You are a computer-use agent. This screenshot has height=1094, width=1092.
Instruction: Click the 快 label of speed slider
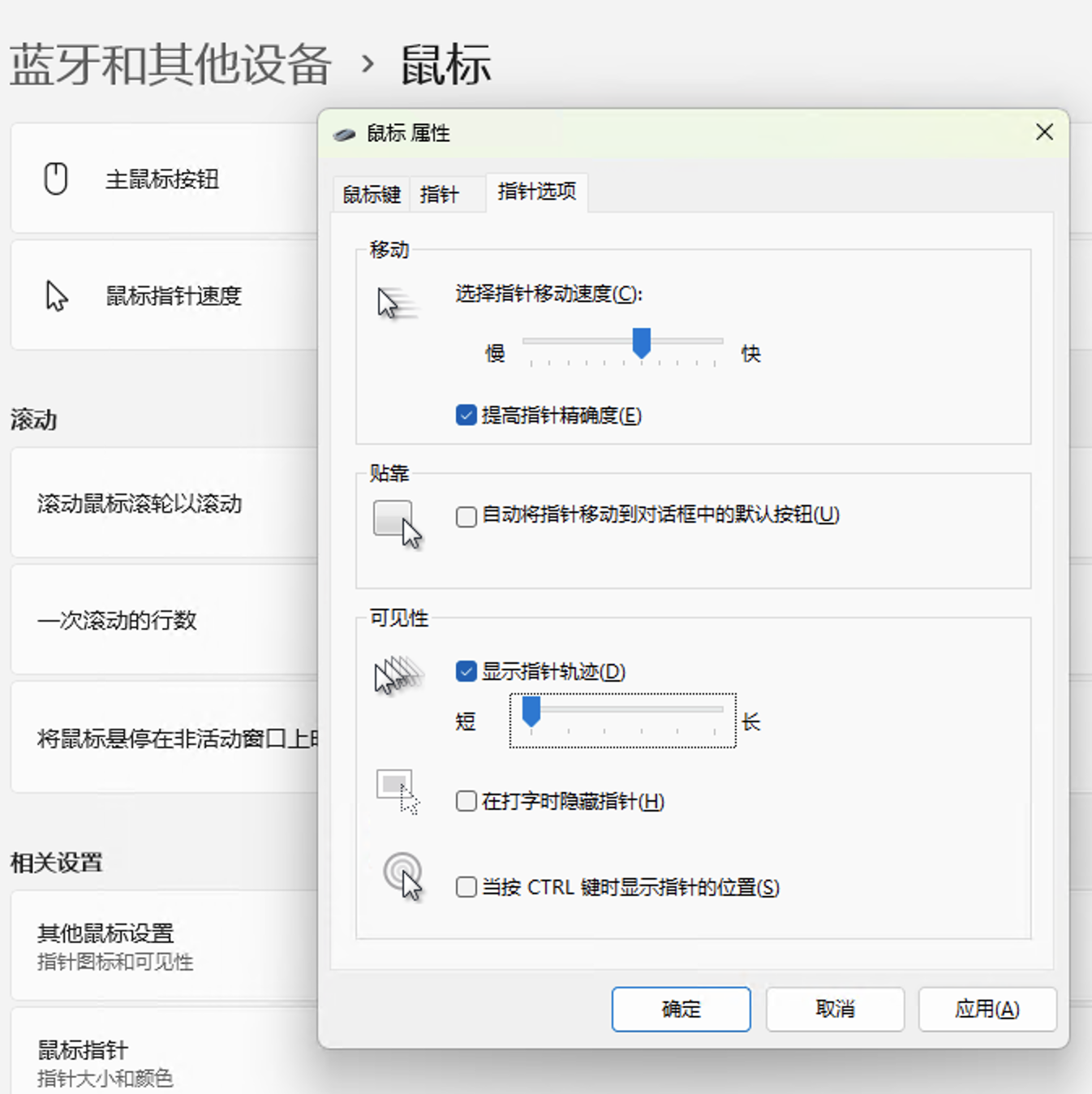(750, 354)
